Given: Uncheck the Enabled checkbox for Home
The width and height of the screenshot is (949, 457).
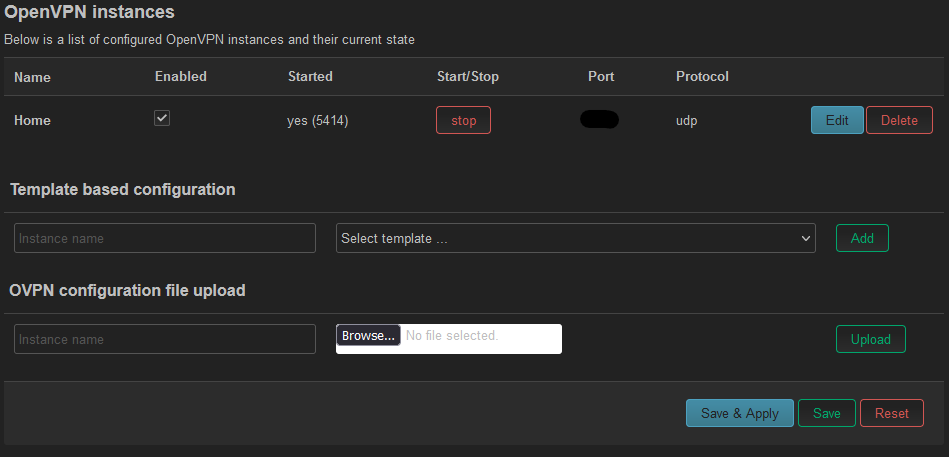Looking at the screenshot, I should [162, 119].
